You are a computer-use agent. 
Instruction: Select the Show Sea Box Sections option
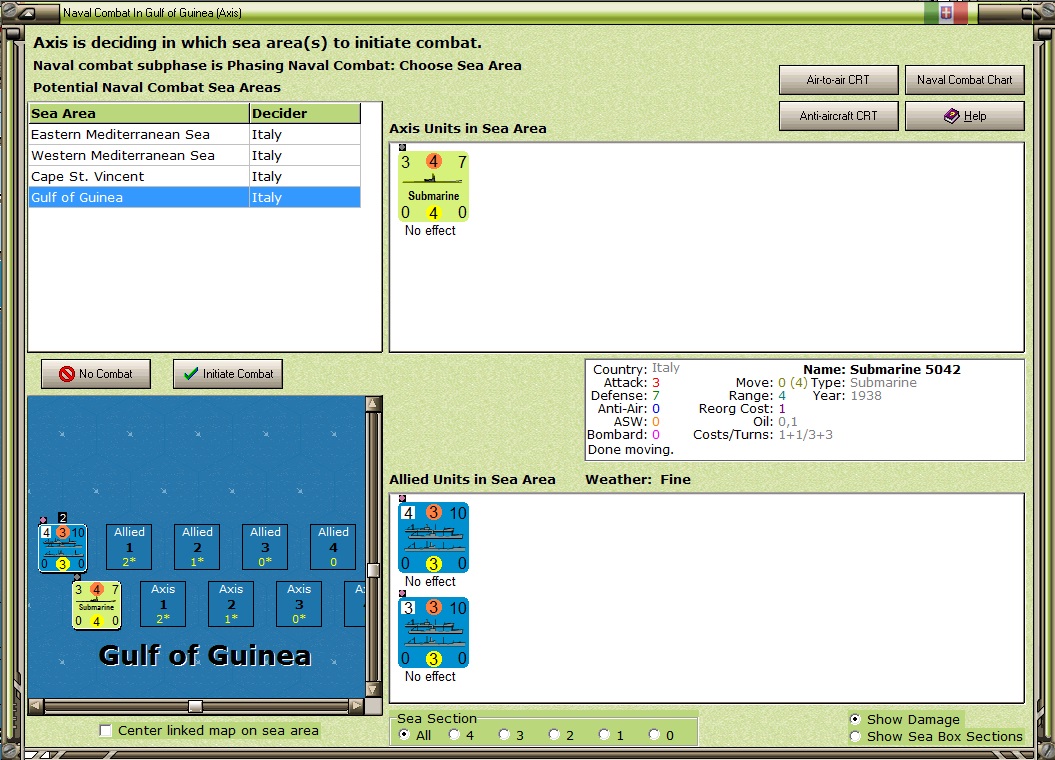tap(855, 736)
